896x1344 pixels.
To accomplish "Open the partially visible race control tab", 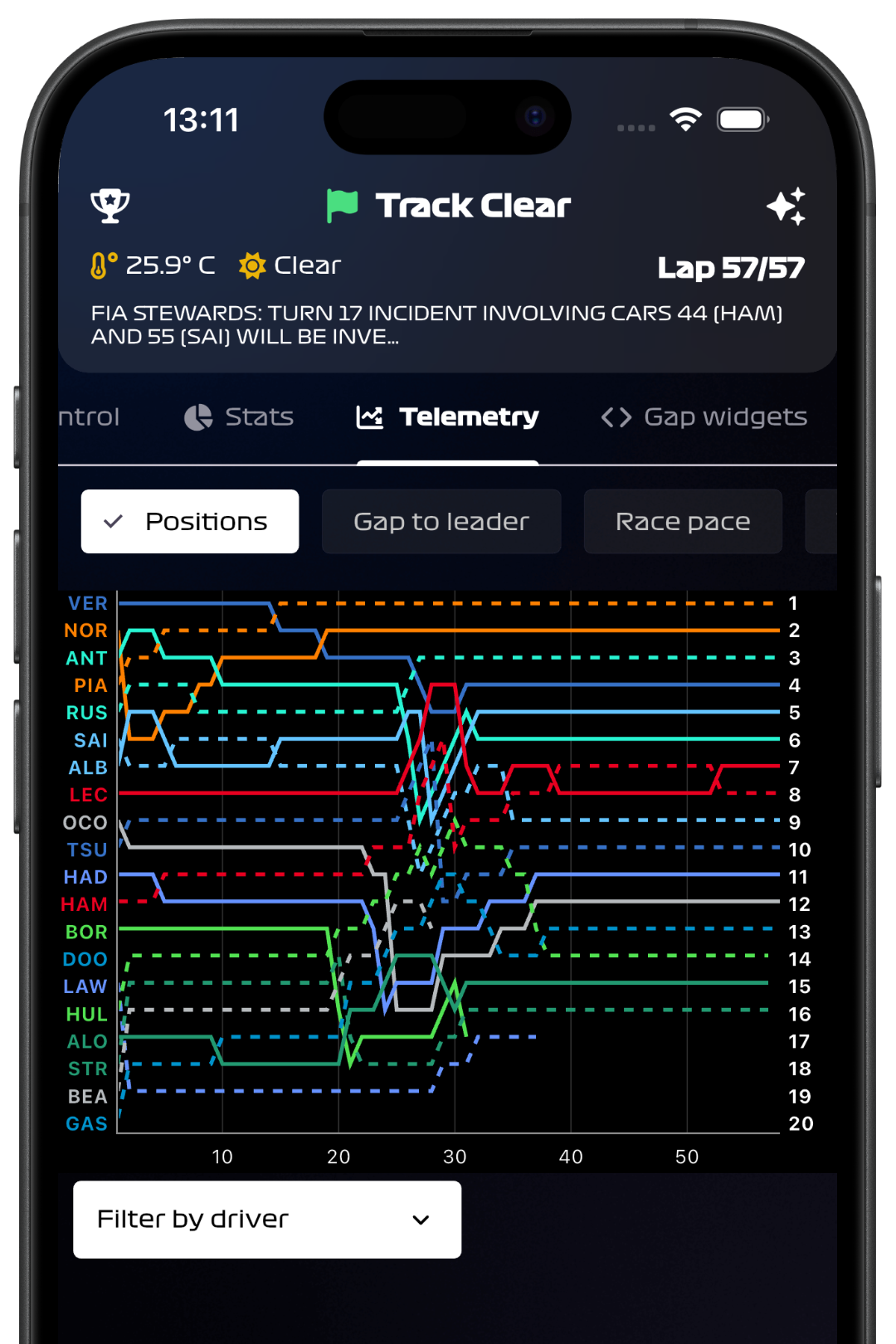I will click(x=89, y=417).
